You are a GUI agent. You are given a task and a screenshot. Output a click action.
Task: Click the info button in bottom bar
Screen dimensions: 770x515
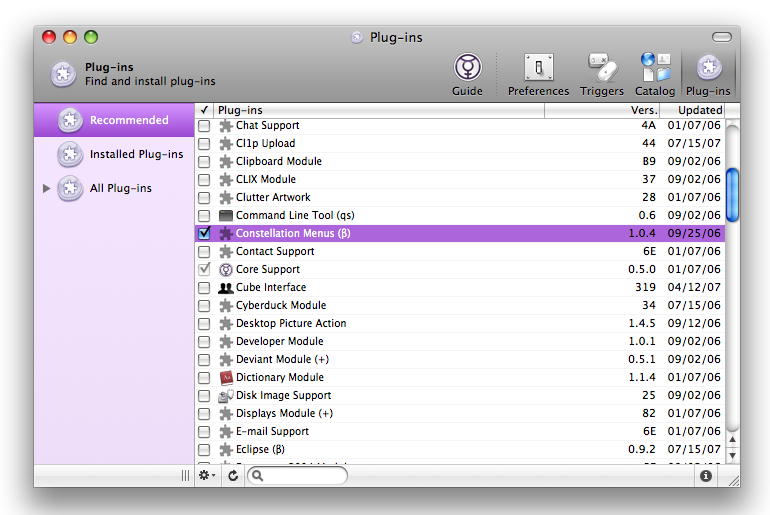[x=706, y=475]
